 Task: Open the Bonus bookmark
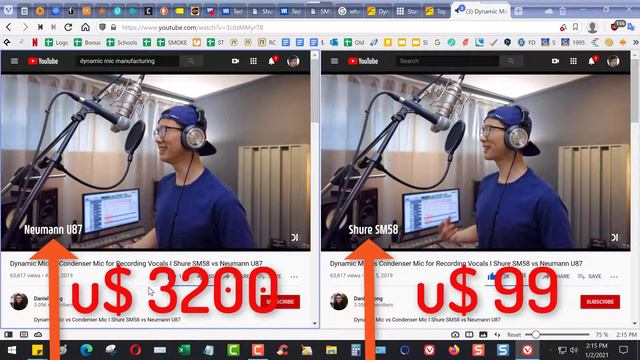pyautogui.click(x=87, y=42)
